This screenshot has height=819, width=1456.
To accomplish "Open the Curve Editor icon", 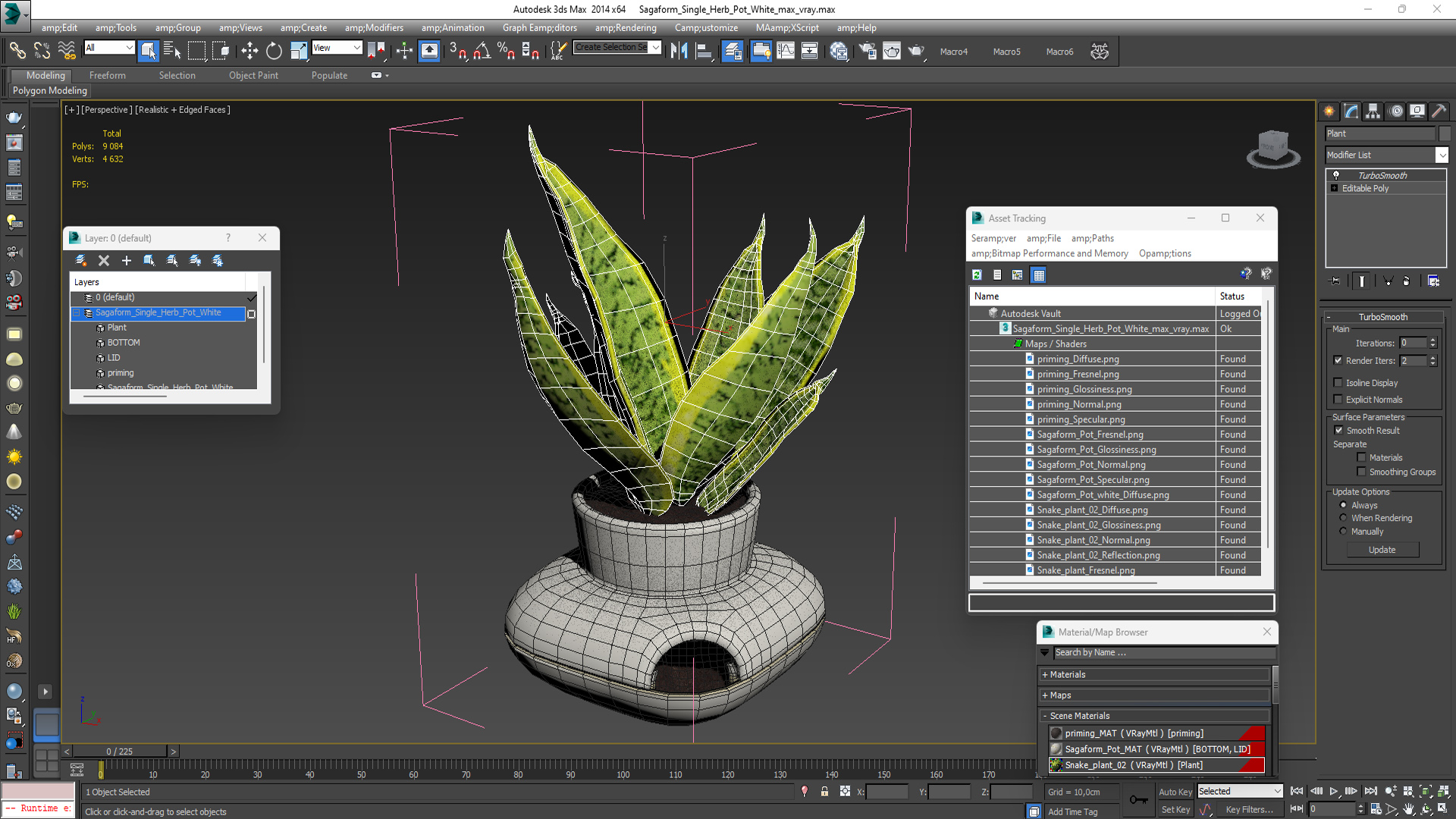I will click(x=786, y=52).
